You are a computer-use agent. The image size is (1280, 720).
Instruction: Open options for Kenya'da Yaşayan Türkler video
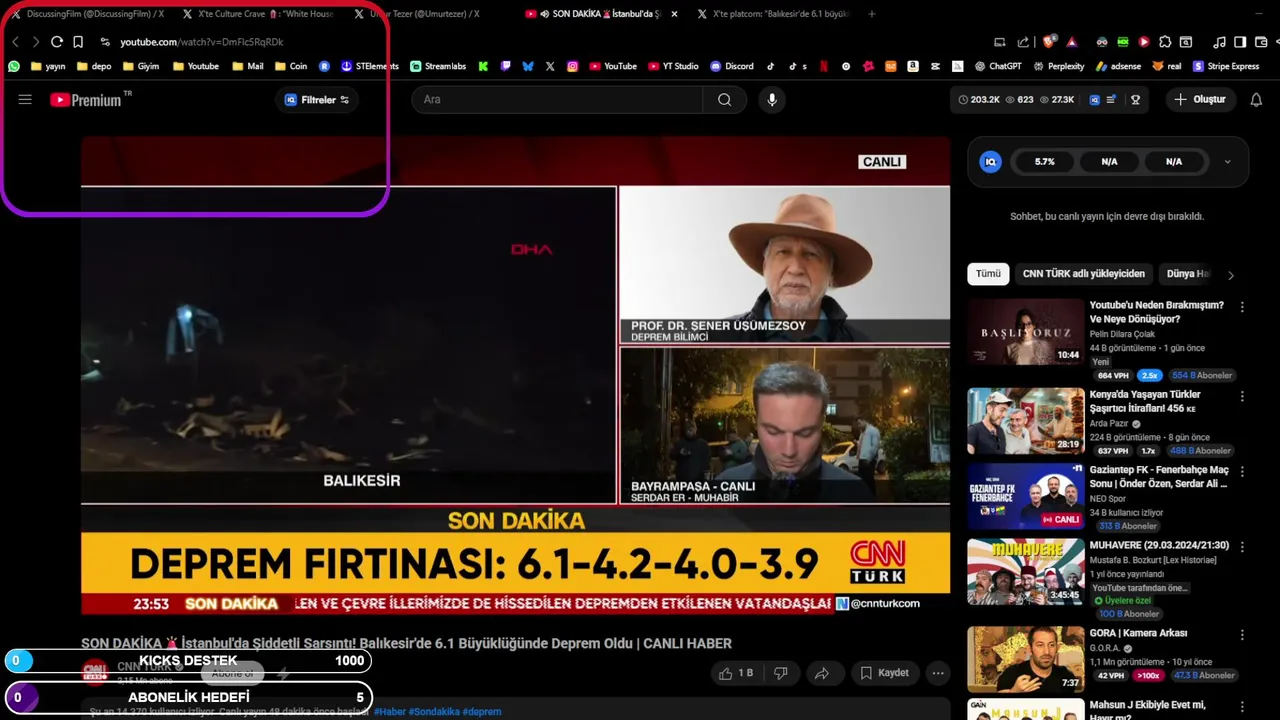[1242, 397]
